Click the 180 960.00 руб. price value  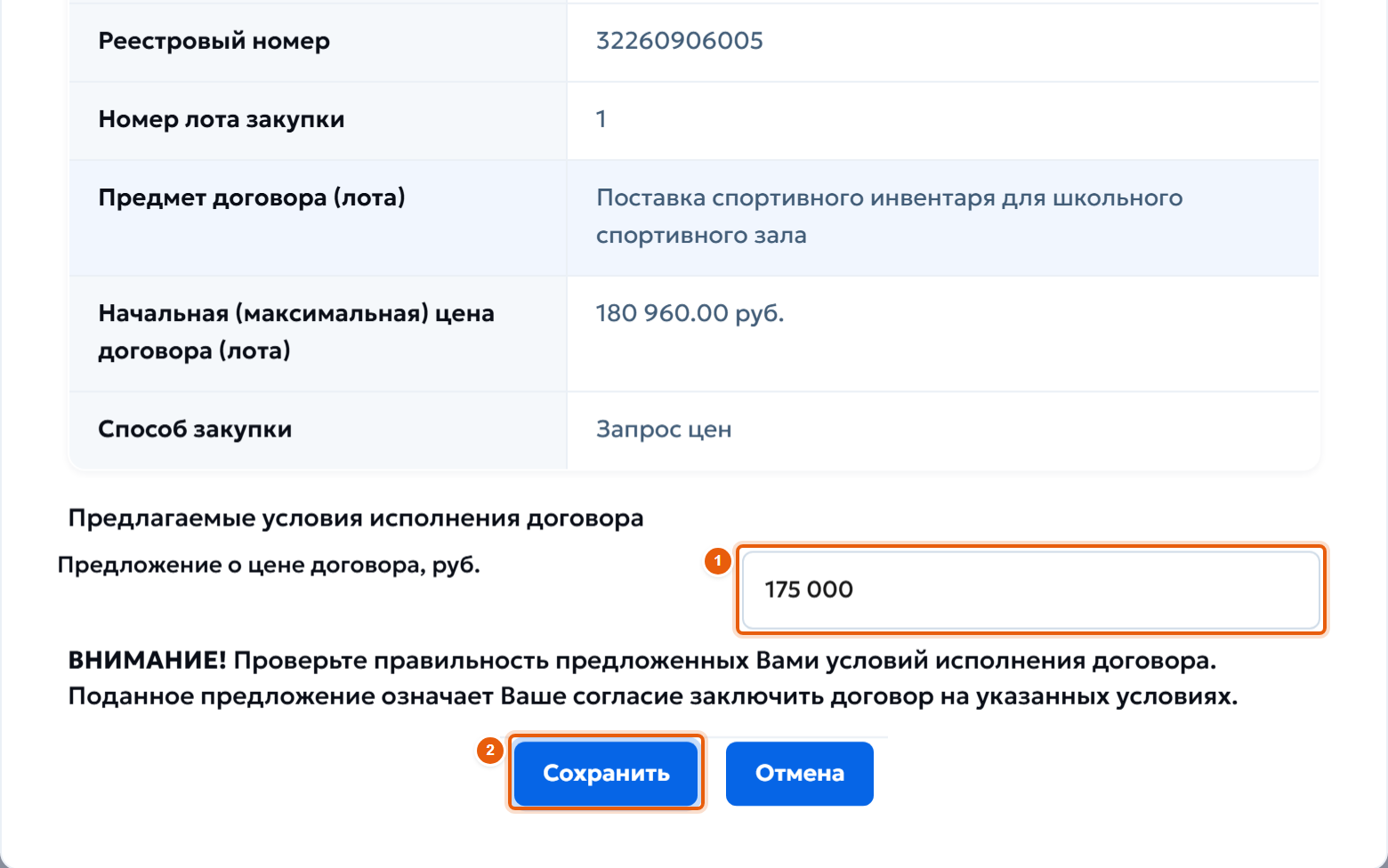[690, 313]
